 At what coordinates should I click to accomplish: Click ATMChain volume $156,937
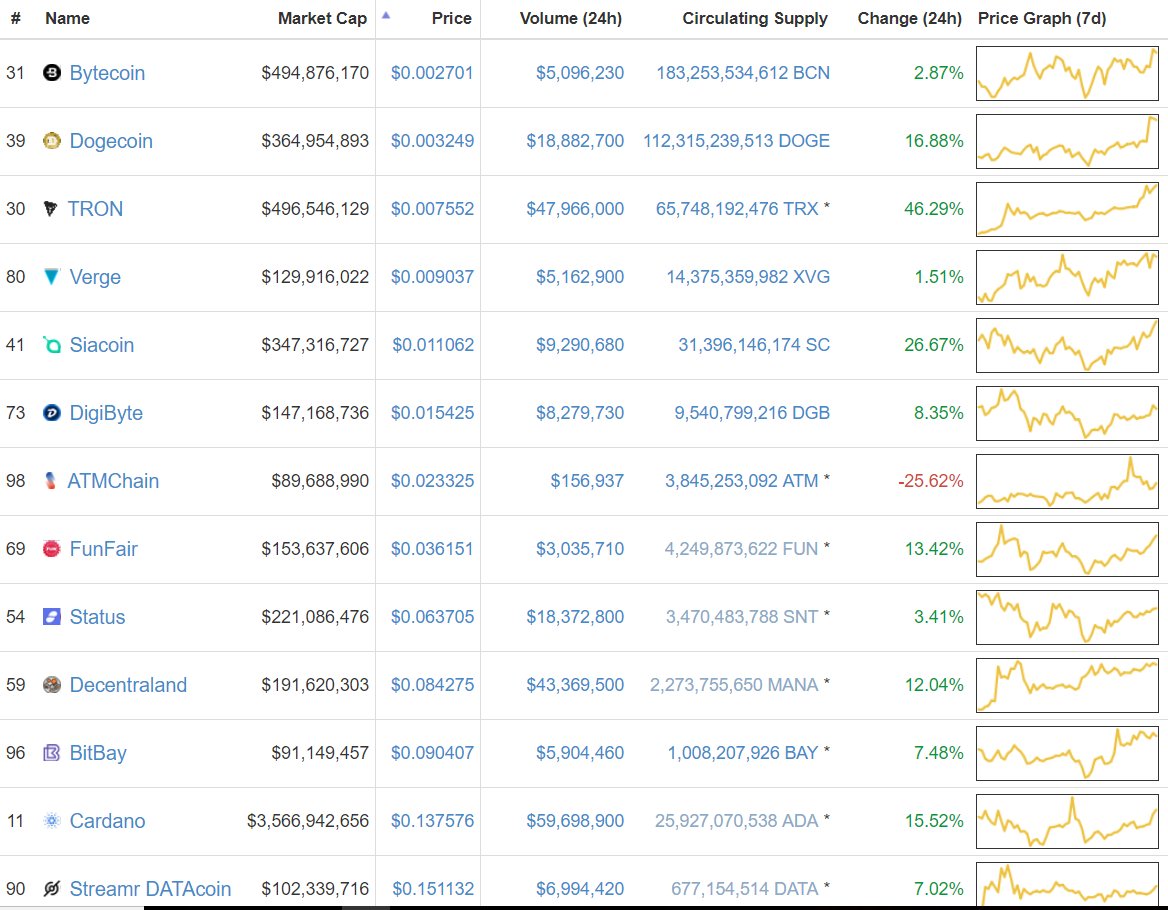point(587,481)
